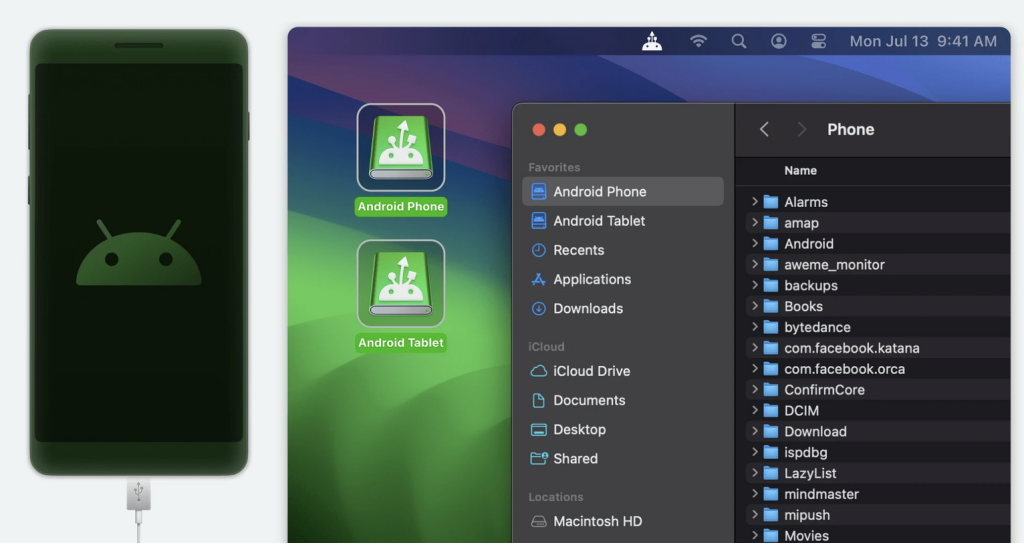Select the mindmaster folder icon

(x=771, y=494)
